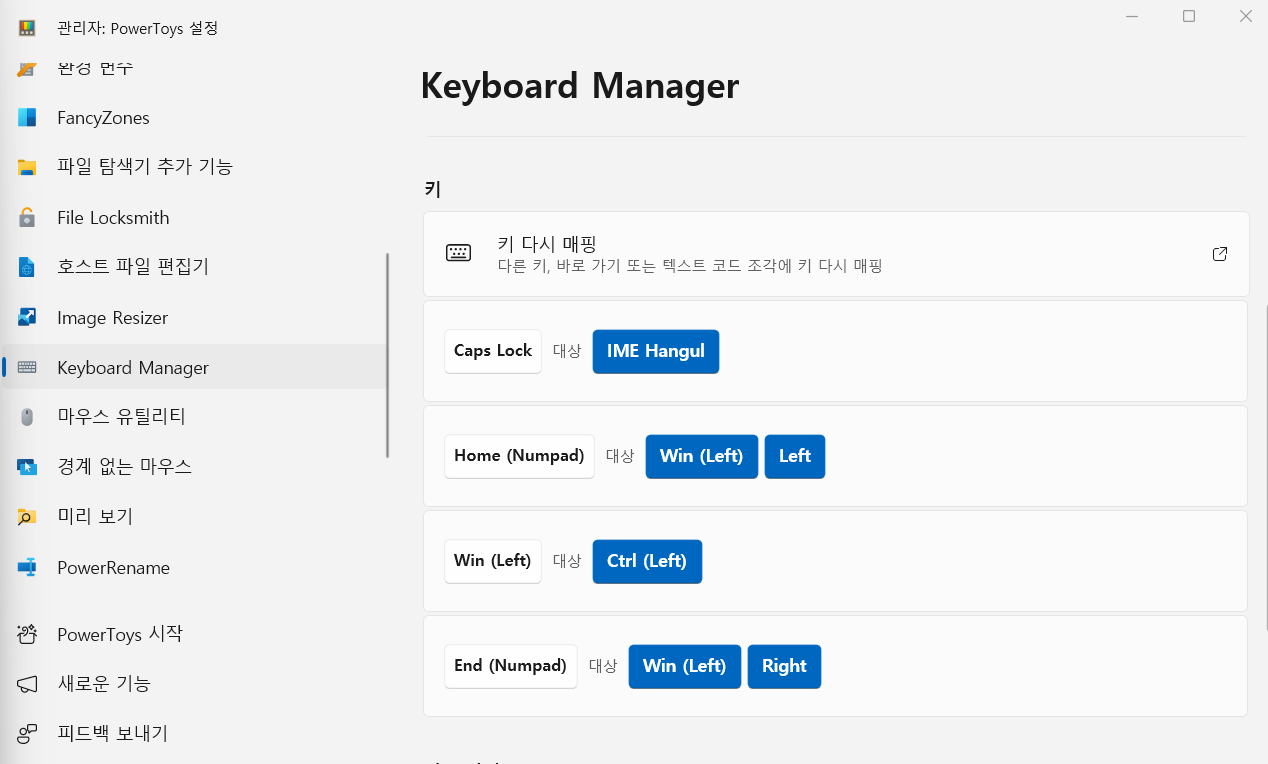
Task: Click the 키 section heading
Action: (x=433, y=188)
